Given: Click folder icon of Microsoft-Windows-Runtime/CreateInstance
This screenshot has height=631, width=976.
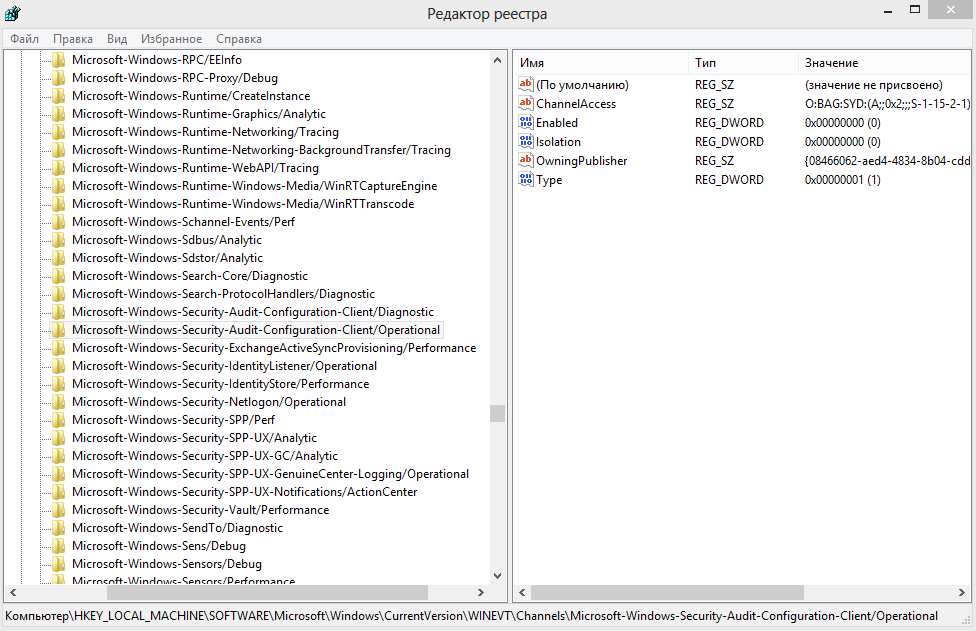Looking at the screenshot, I should pos(59,96).
